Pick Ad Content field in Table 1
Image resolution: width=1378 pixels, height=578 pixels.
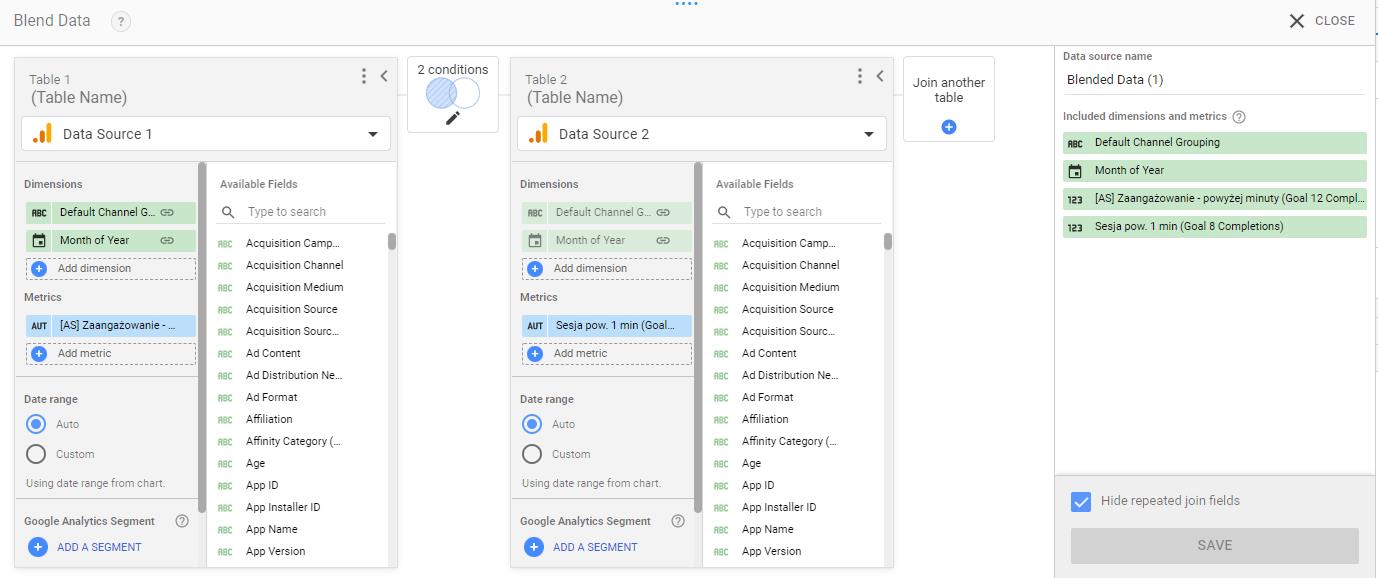click(x=273, y=353)
